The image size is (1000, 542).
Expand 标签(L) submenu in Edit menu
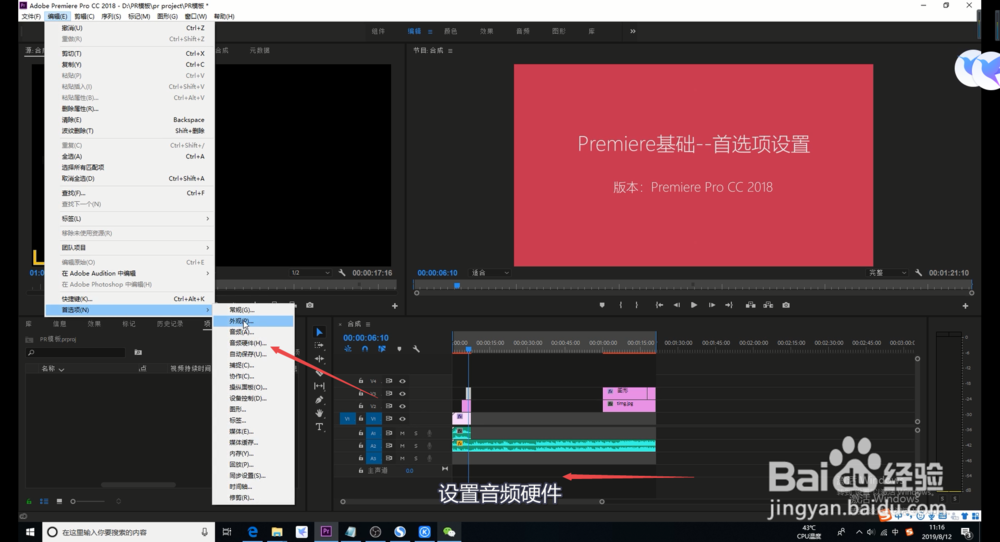coord(129,219)
